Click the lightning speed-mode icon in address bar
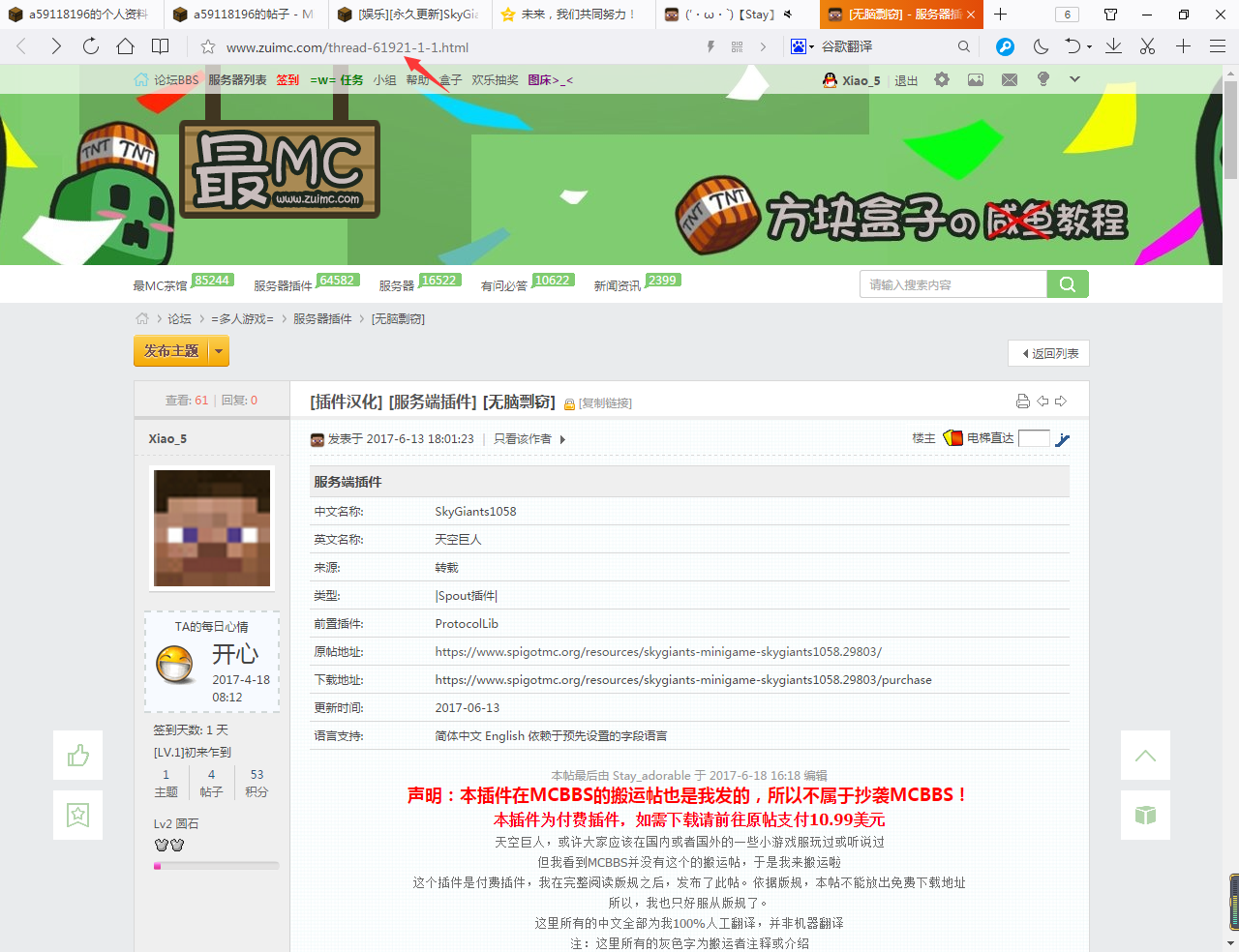The height and width of the screenshot is (952, 1239). 710,46
